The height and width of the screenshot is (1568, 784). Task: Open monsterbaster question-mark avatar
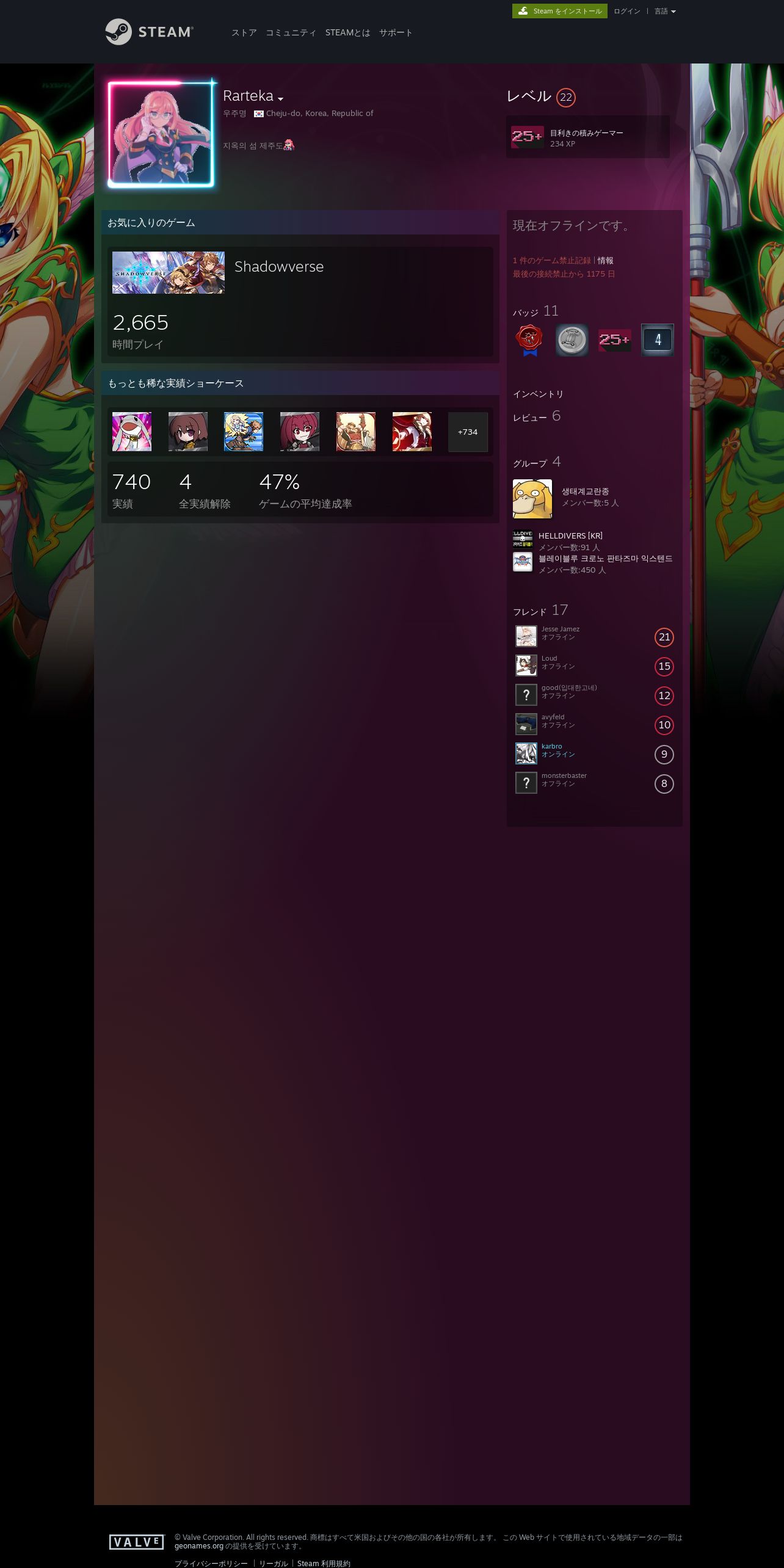coord(526,783)
